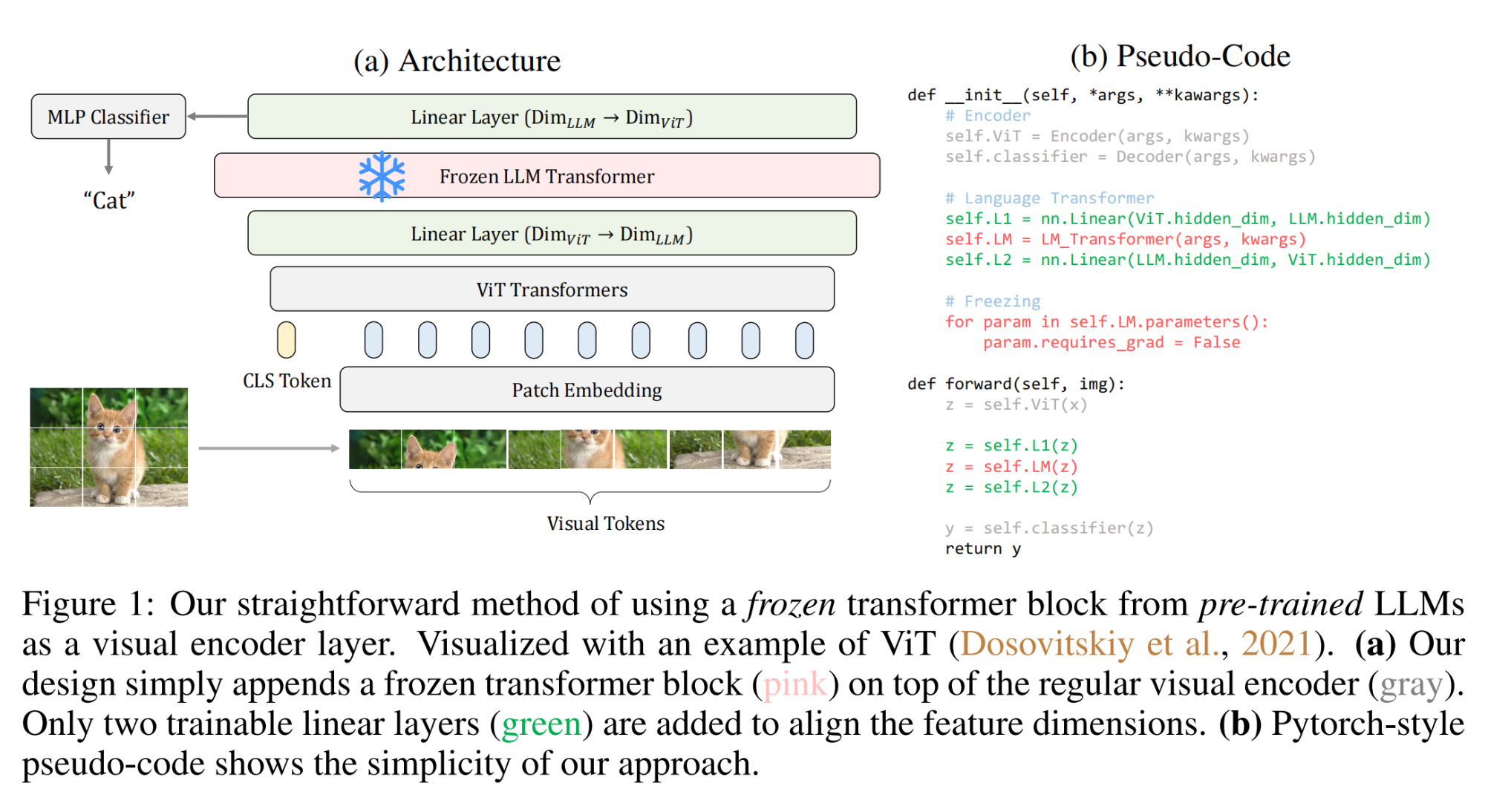Click the MLP Classifier box
This screenshot has height=812, width=1485.
click(x=108, y=117)
